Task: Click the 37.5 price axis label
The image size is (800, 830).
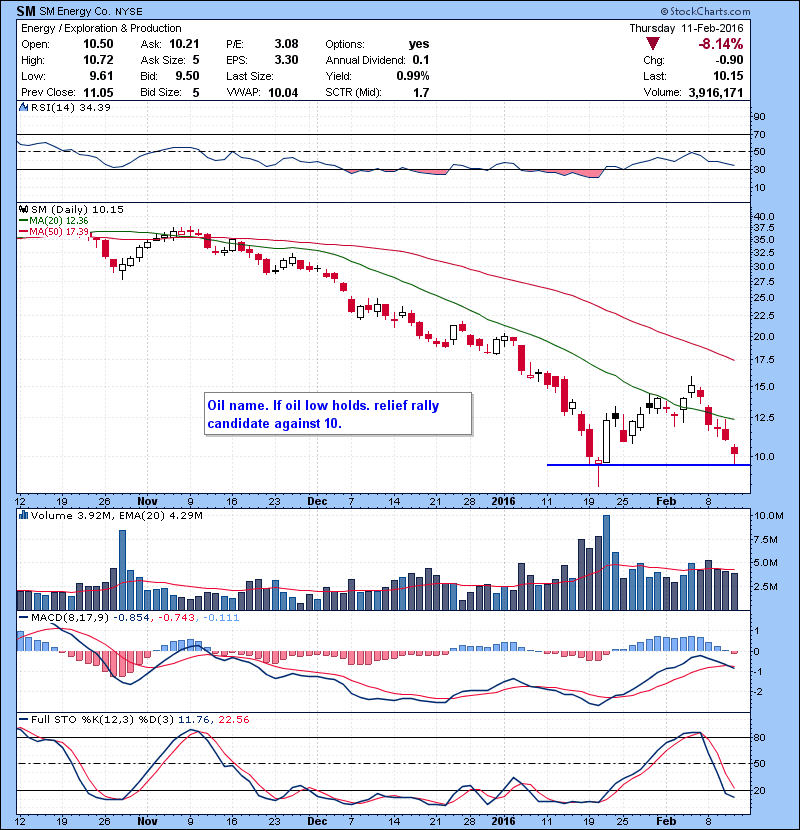Action: click(x=763, y=228)
